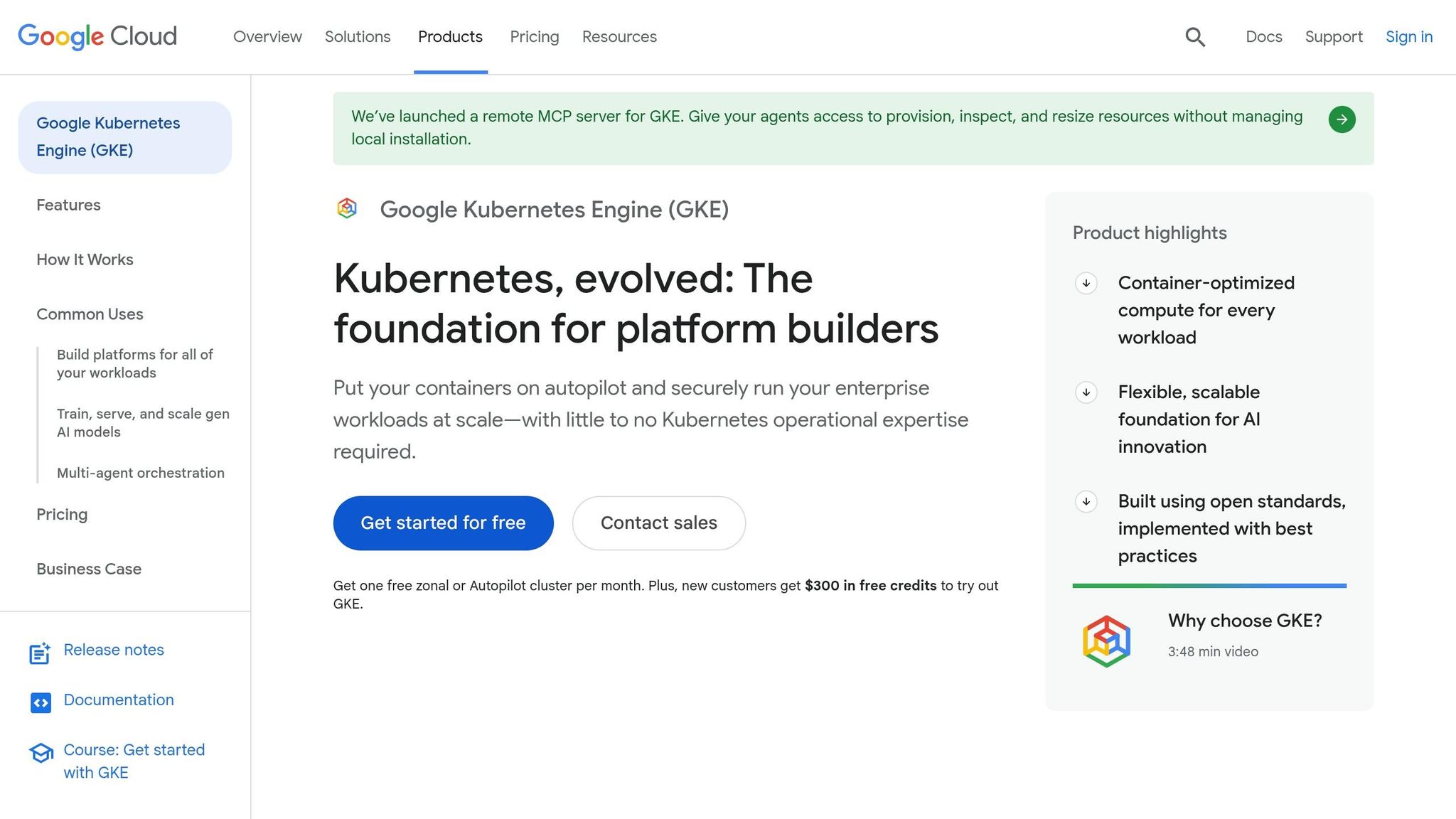Click Google Kubernetes Engine (GKE) title text
The image size is (1456, 819).
click(555, 210)
